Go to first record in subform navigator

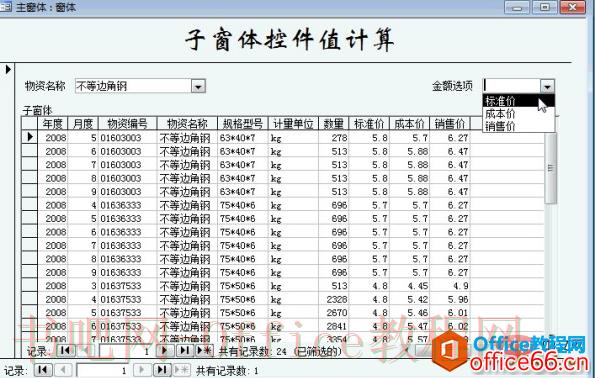[66, 350]
